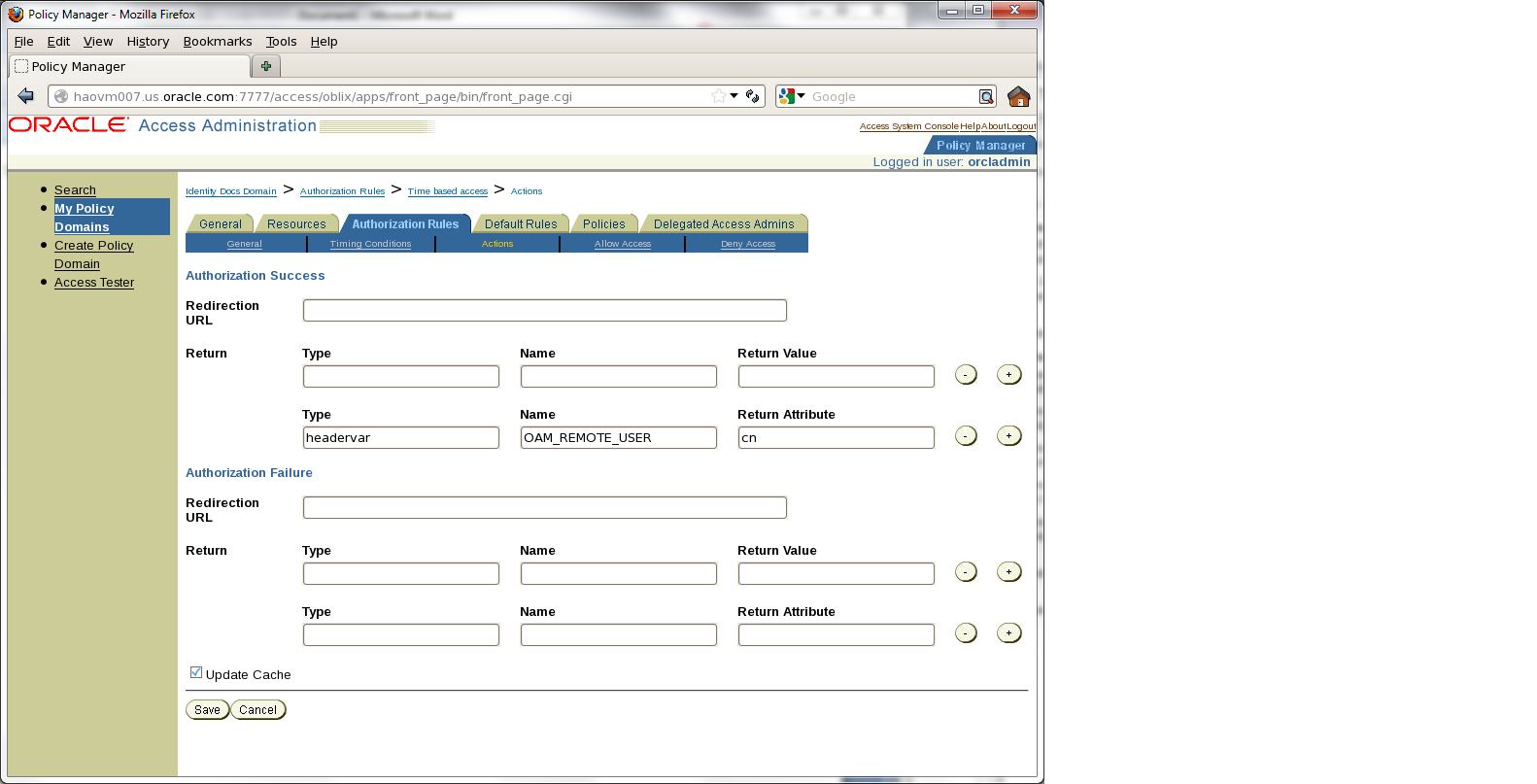Click the Logout link
1537x784 pixels.
[1021, 126]
